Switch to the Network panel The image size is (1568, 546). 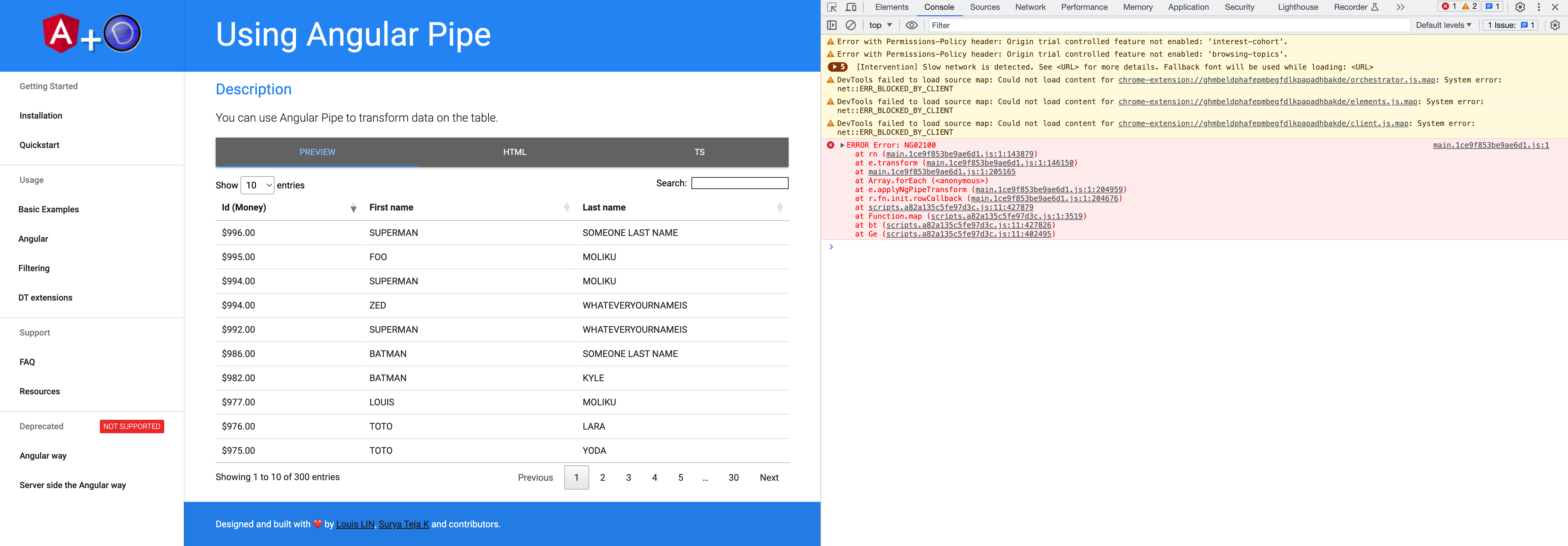(1030, 7)
